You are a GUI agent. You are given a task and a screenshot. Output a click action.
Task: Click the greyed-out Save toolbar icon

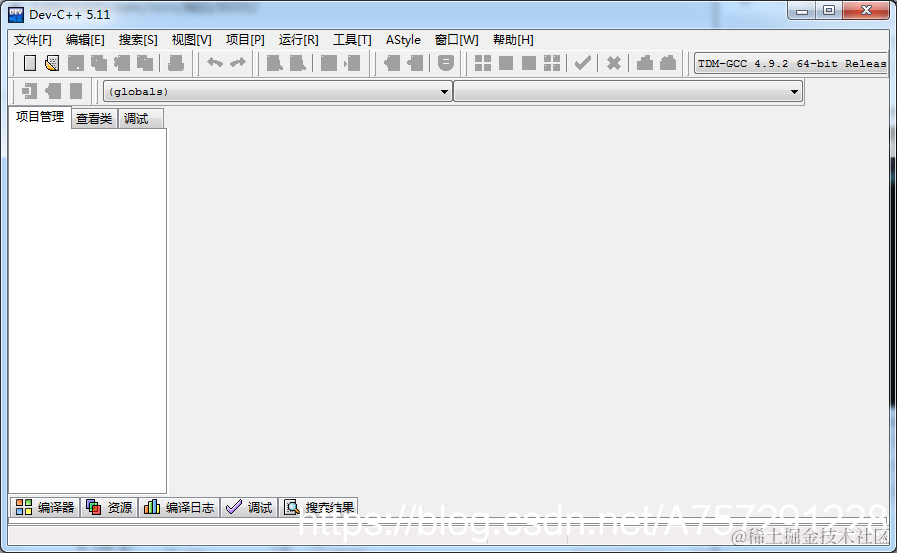[x=76, y=63]
